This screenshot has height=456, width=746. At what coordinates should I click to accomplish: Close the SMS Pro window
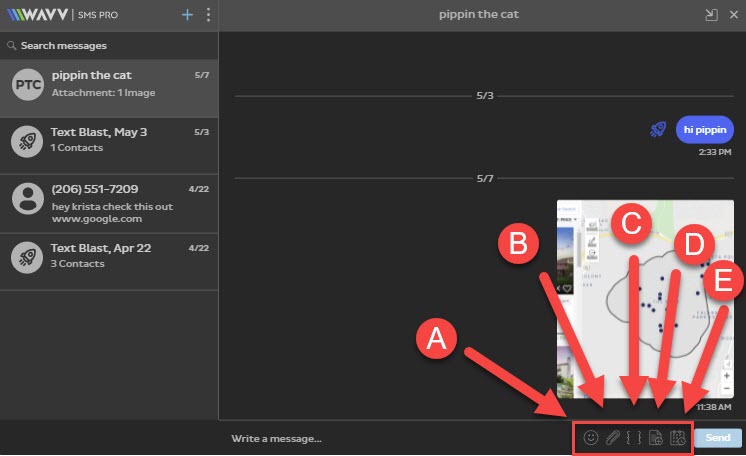(x=732, y=15)
